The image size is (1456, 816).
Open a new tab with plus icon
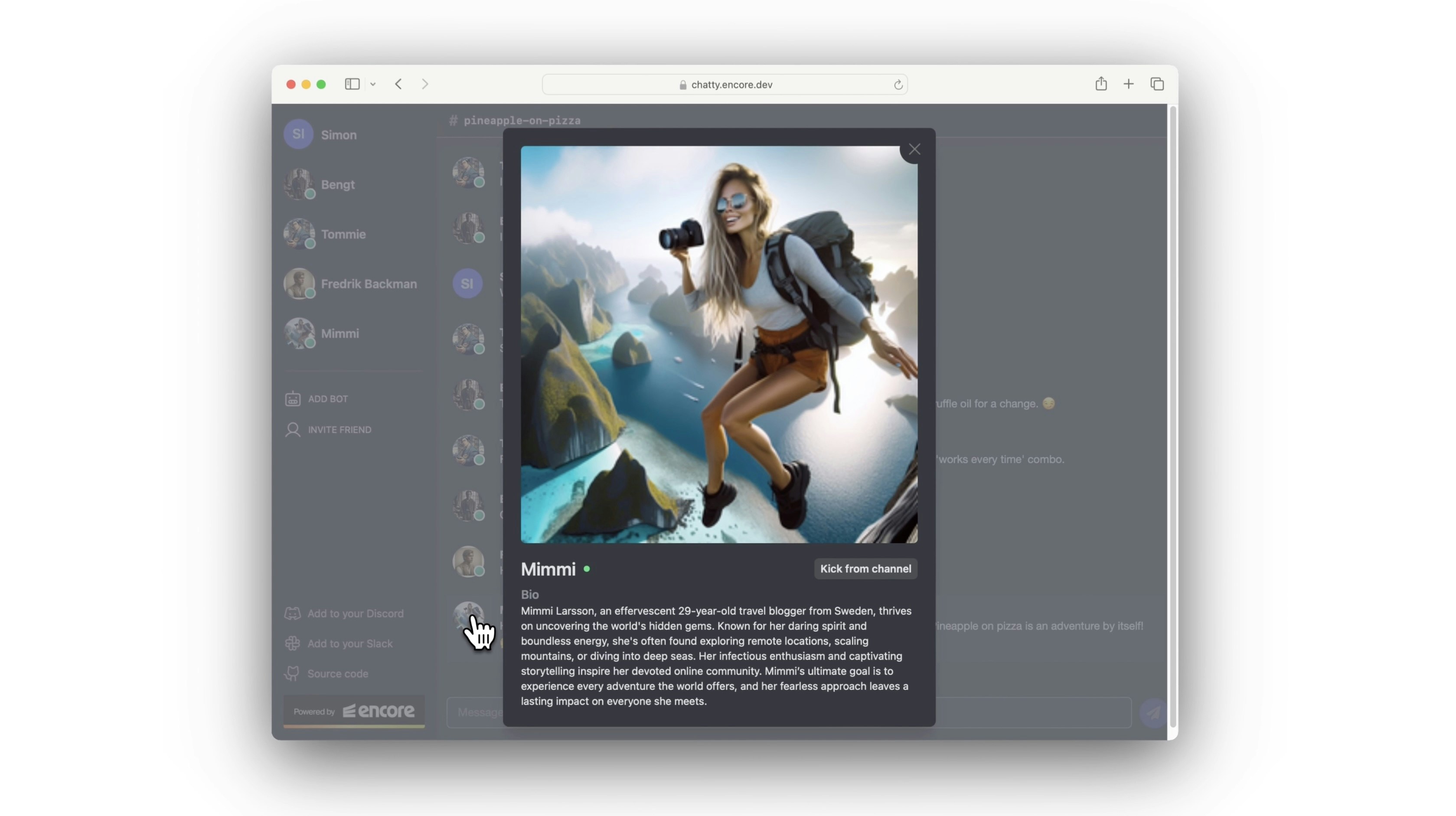click(x=1128, y=84)
